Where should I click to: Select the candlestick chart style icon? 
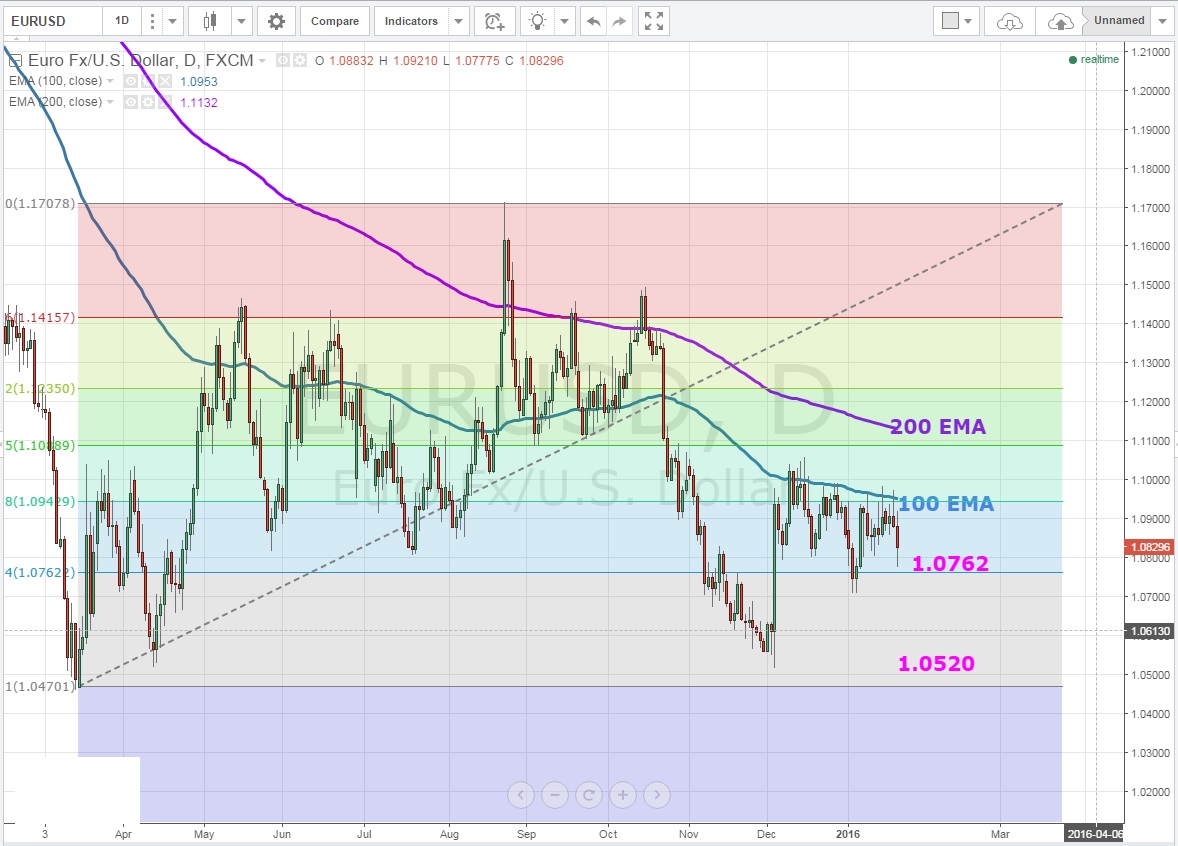point(210,21)
